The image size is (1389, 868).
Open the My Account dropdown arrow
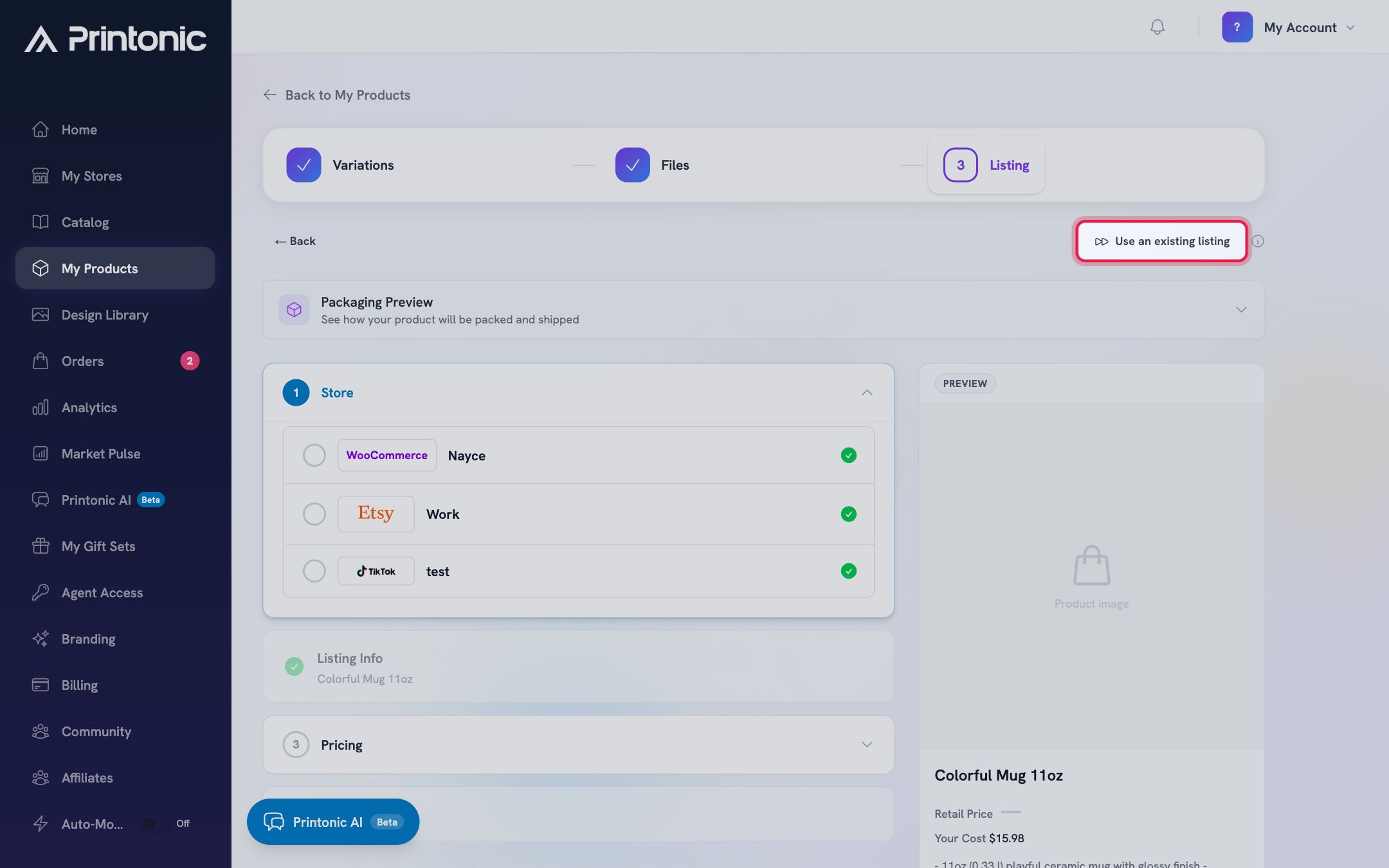(1350, 28)
